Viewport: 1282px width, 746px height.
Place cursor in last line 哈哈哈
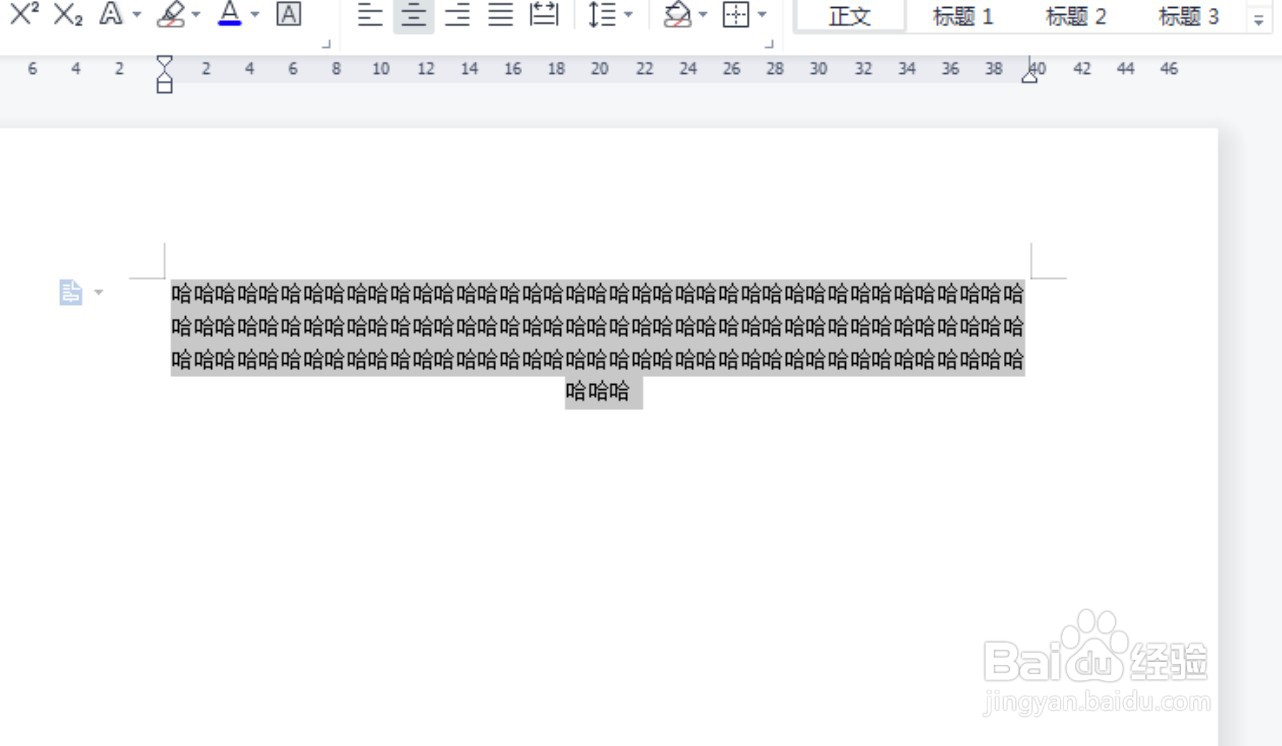pyautogui.click(x=598, y=391)
